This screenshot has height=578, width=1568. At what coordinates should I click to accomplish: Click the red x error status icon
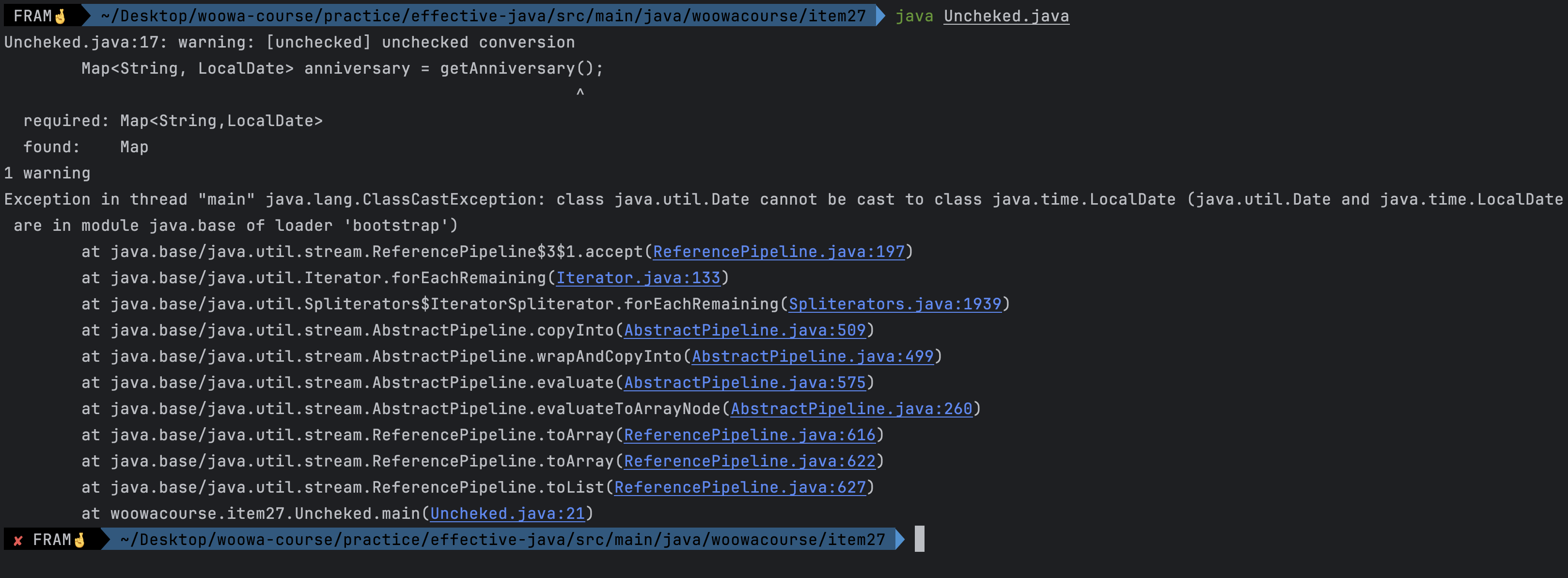coord(18,540)
